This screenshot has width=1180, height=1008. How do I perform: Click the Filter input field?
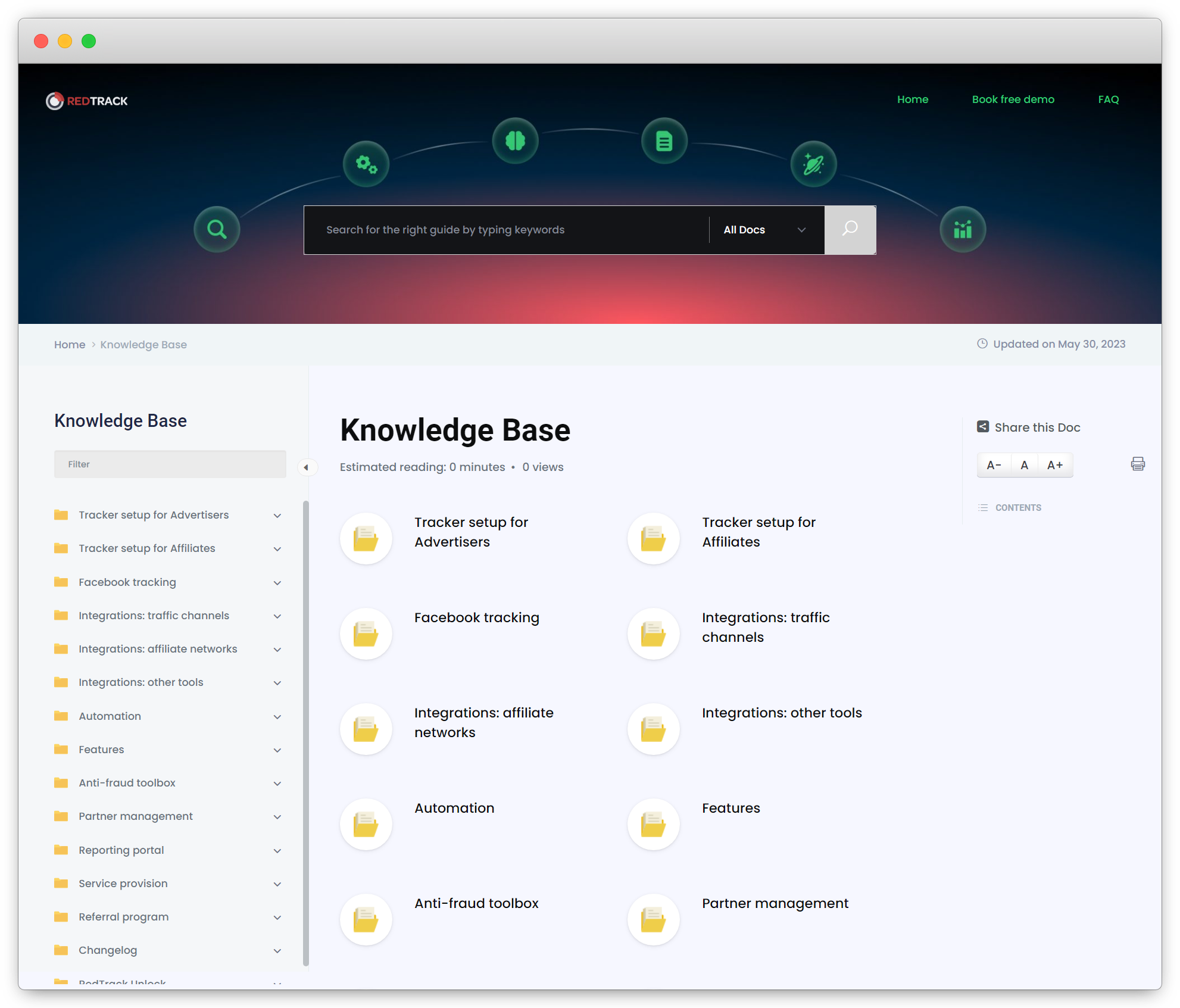170,464
